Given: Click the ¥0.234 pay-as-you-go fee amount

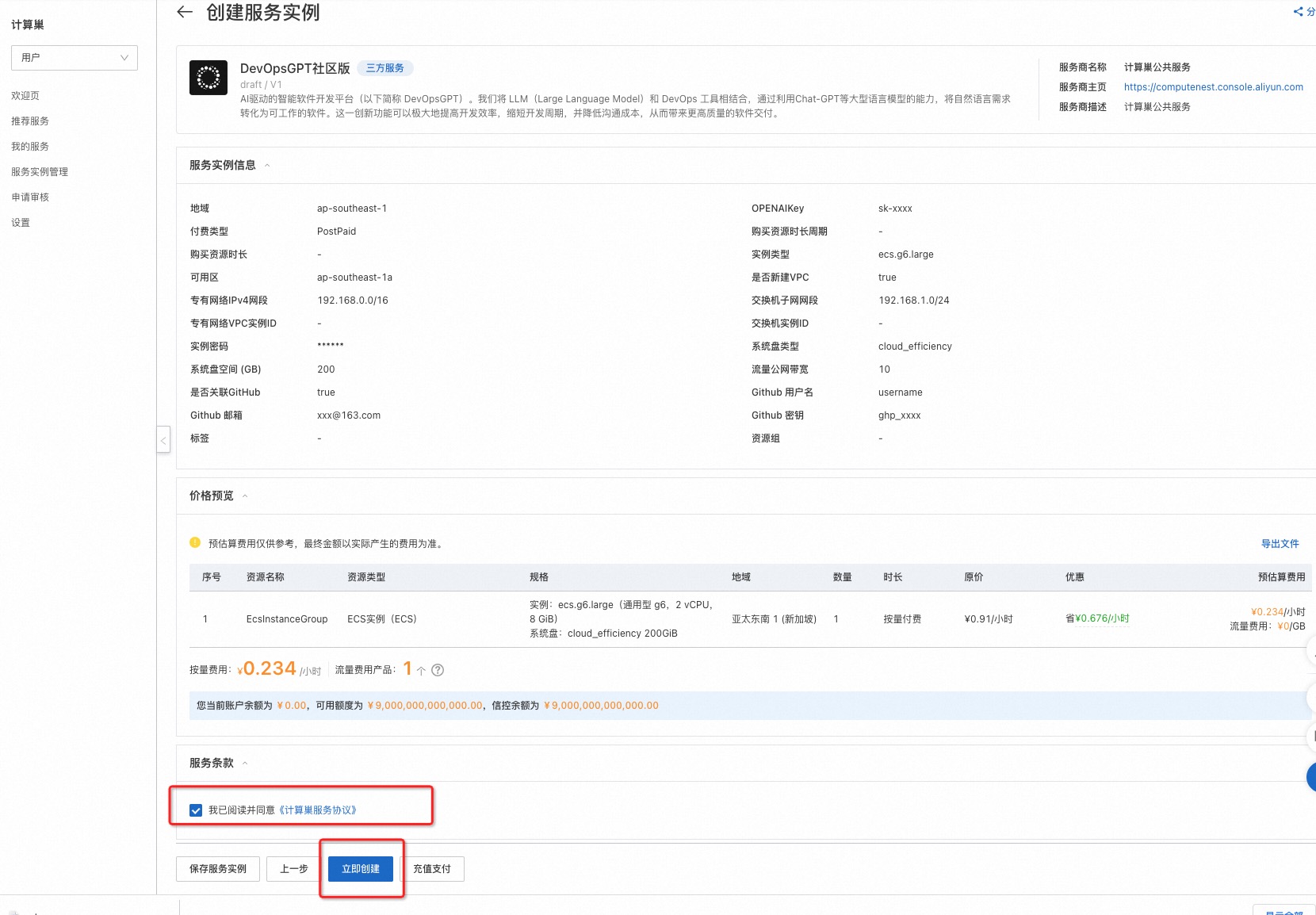Looking at the screenshot, I should (x=267, y=668).
